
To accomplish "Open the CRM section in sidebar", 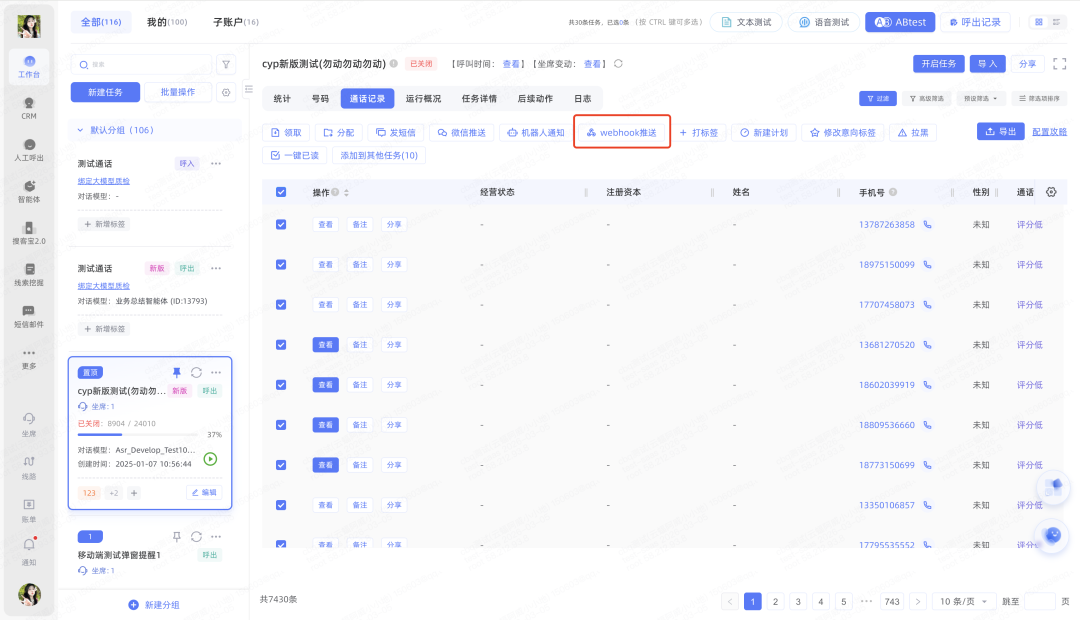I will point(29,108).
